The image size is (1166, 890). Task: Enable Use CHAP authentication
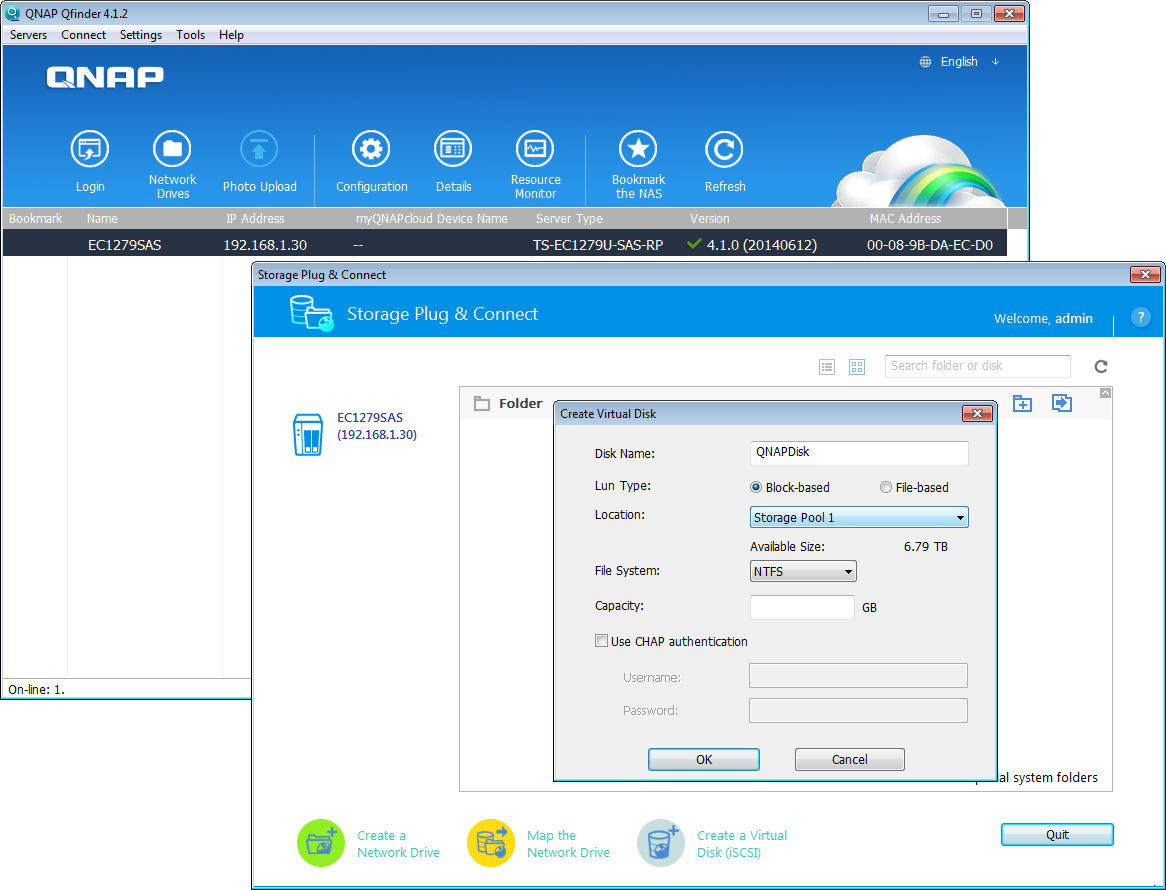[x=601, y=640]
